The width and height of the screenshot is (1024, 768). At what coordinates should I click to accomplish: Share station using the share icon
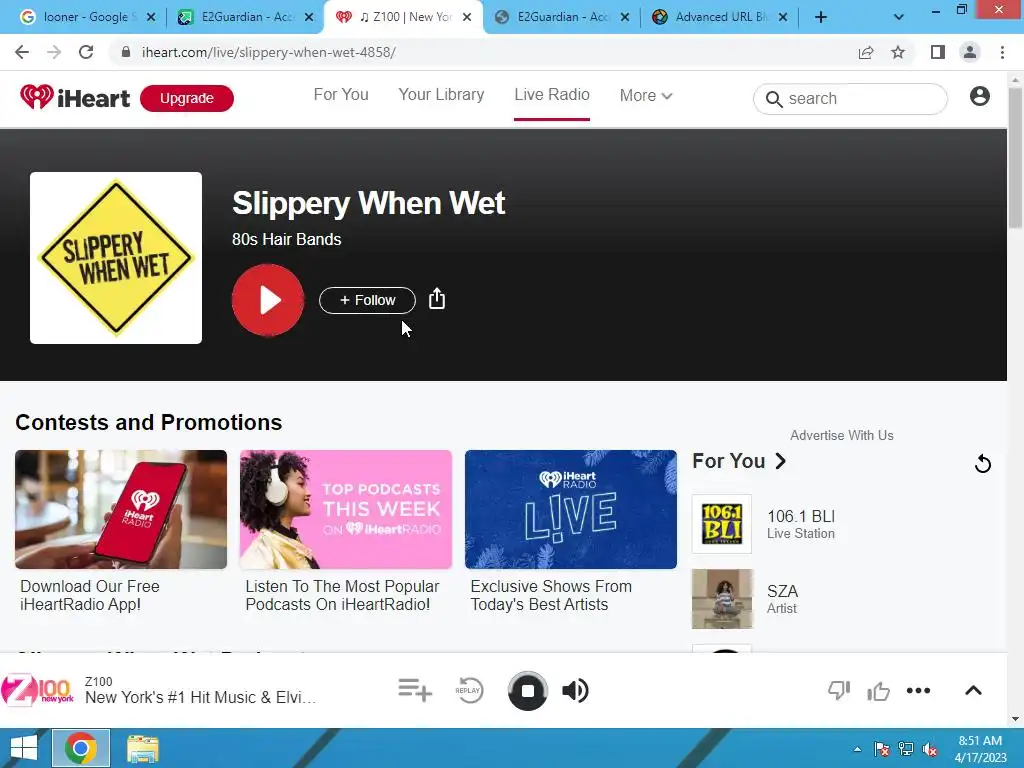437,299
